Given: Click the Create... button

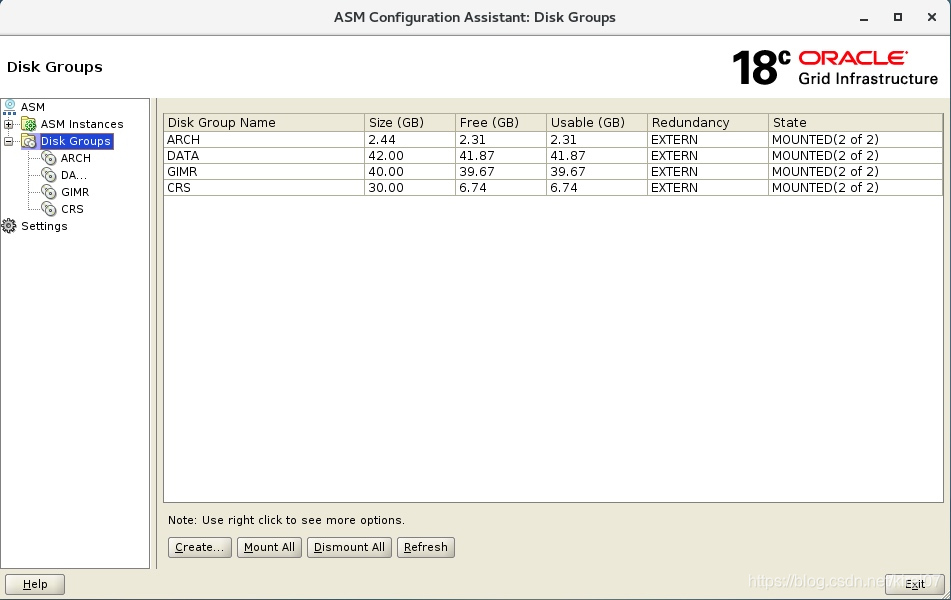Looking at the screenshot, I should click(200, 547).
